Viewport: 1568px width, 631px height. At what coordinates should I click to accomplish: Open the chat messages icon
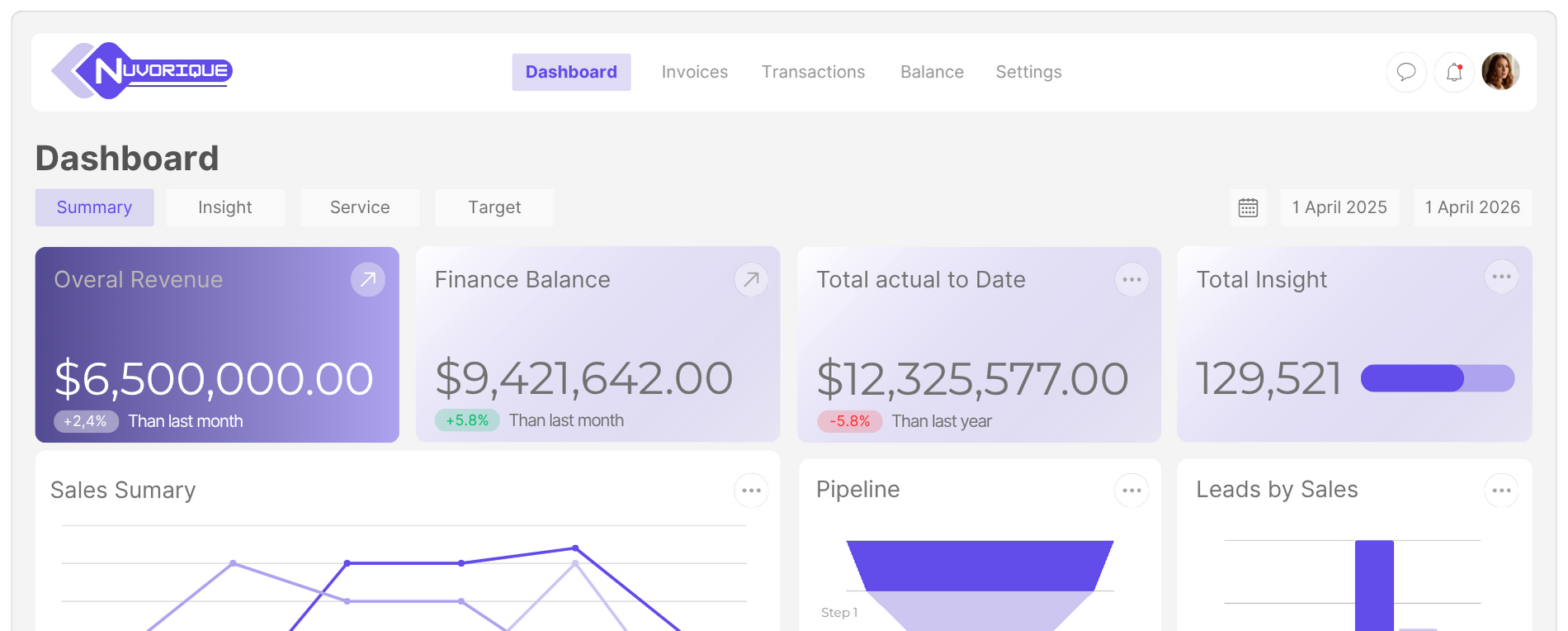point(1405,72)
